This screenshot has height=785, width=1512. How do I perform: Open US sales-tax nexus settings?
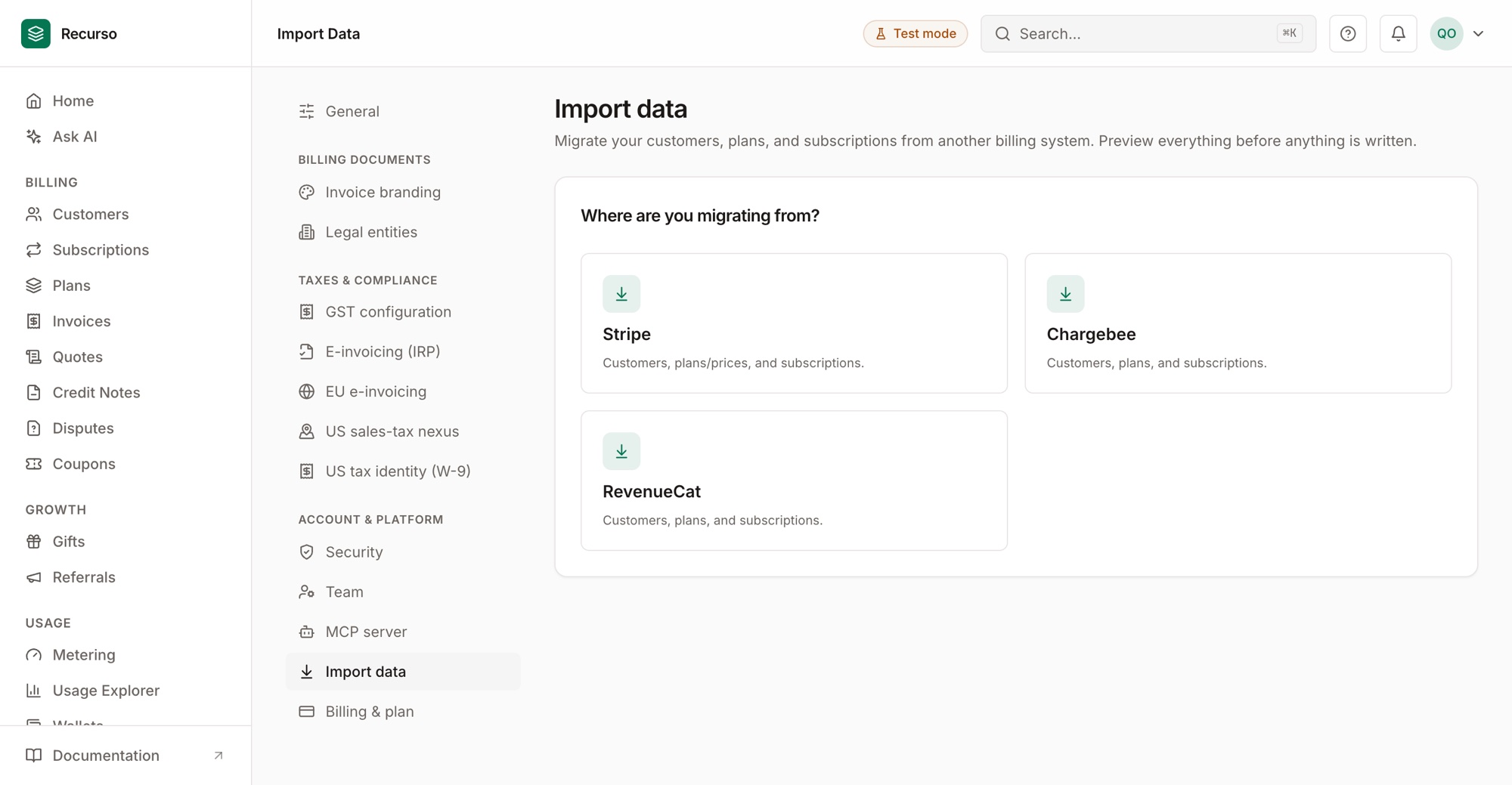[x=403, y=431]
